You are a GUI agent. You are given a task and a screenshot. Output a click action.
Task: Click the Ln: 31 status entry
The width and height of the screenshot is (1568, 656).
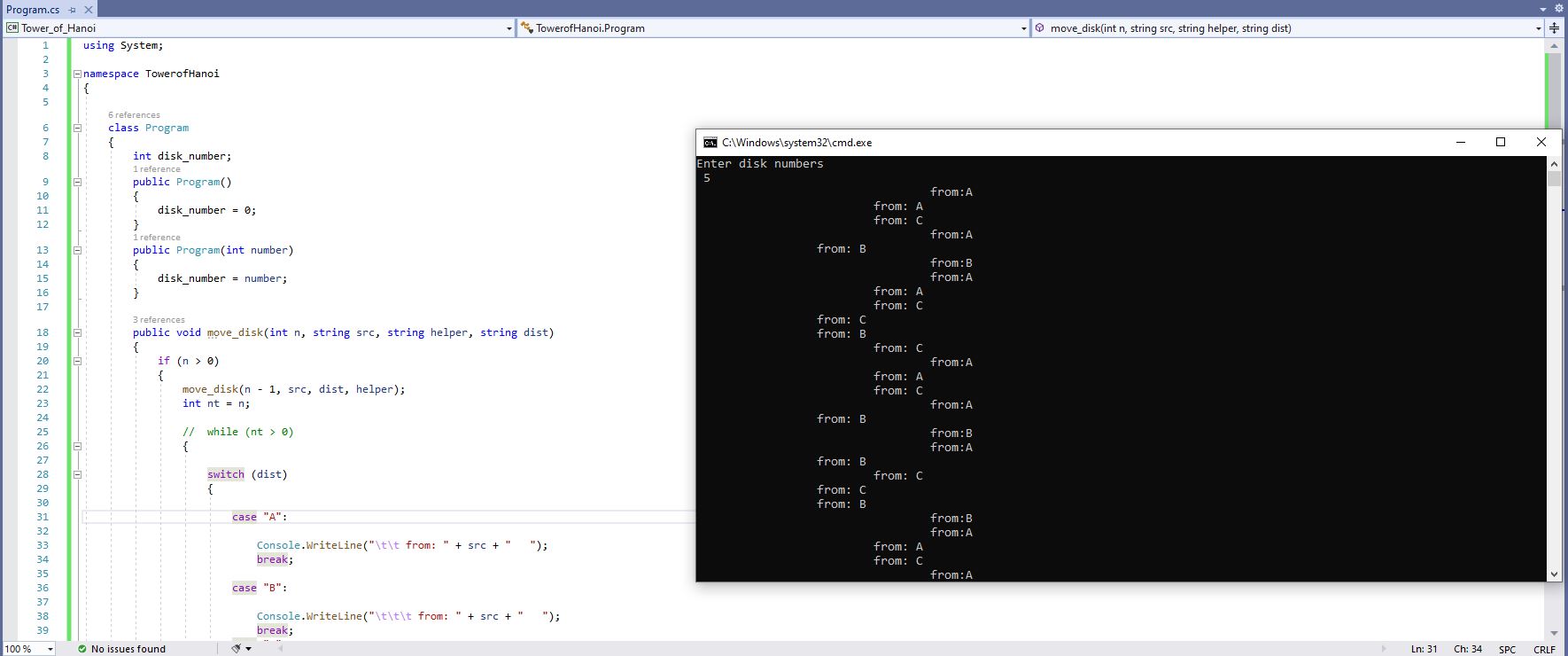[1424, 649]
